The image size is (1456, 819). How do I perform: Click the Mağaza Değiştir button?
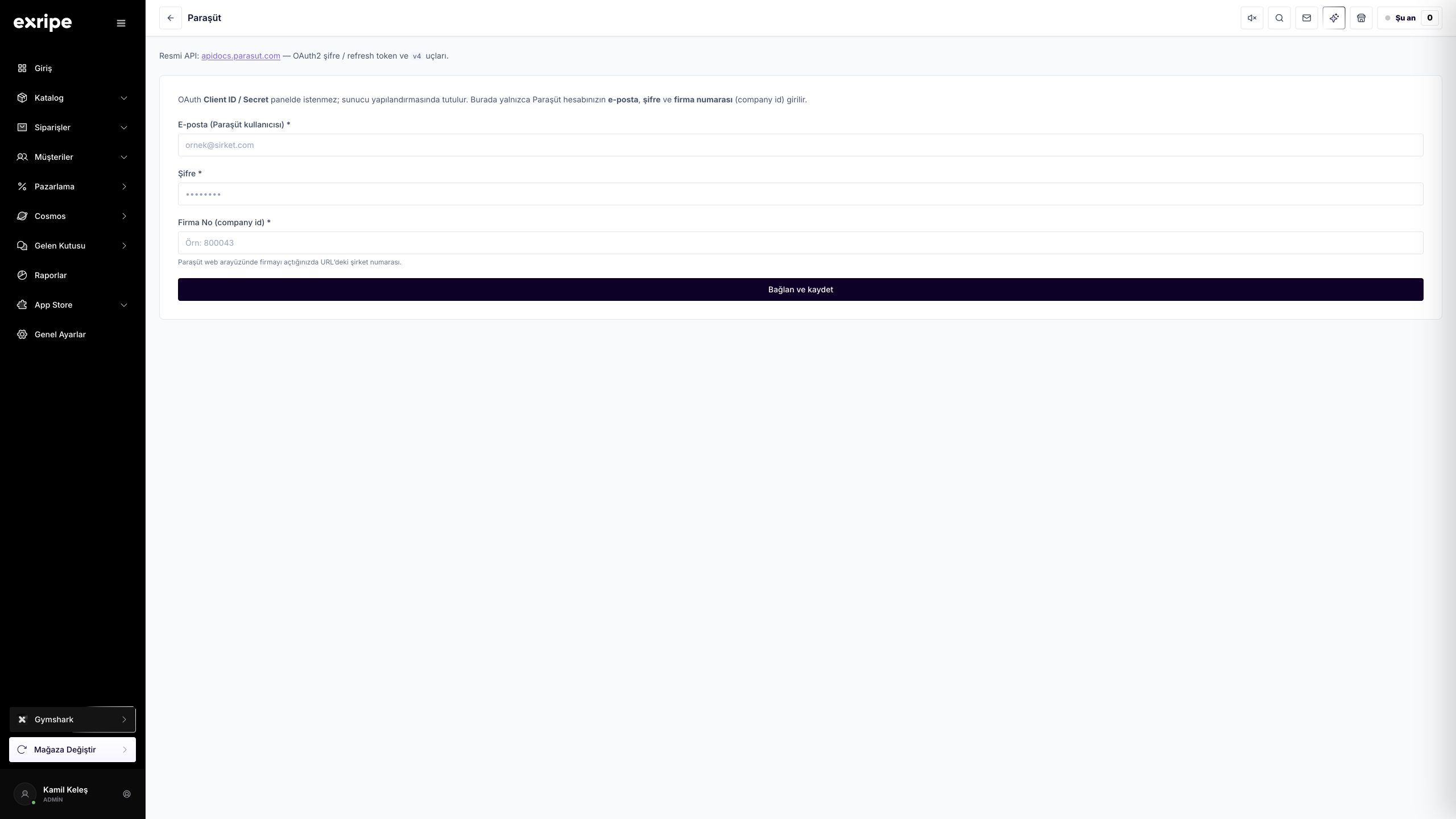coord(72,750)
